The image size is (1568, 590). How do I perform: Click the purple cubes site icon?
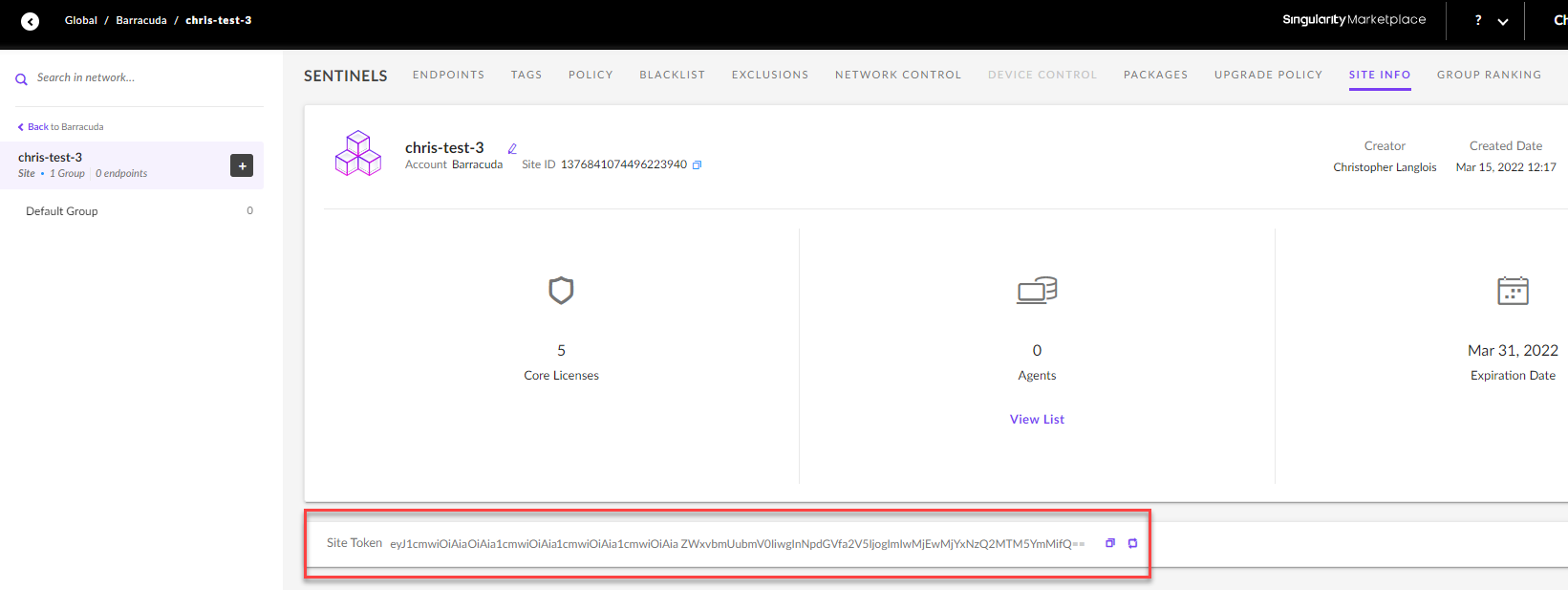click(358, 153)
